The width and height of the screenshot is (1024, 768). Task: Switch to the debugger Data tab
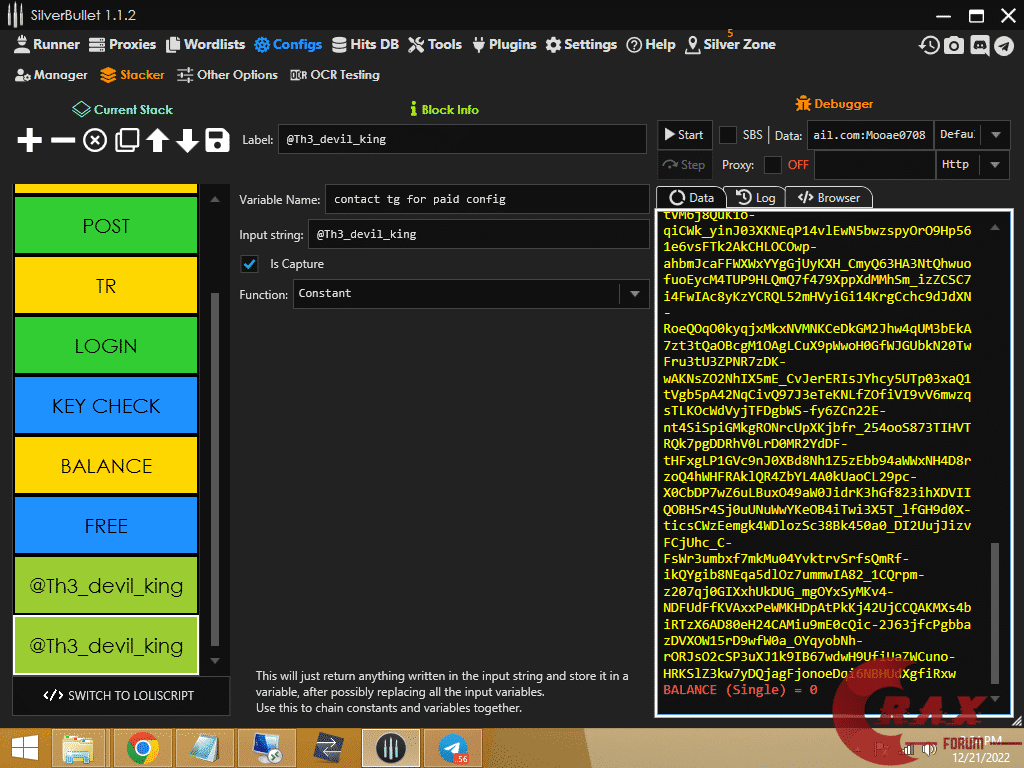(692, 198)
